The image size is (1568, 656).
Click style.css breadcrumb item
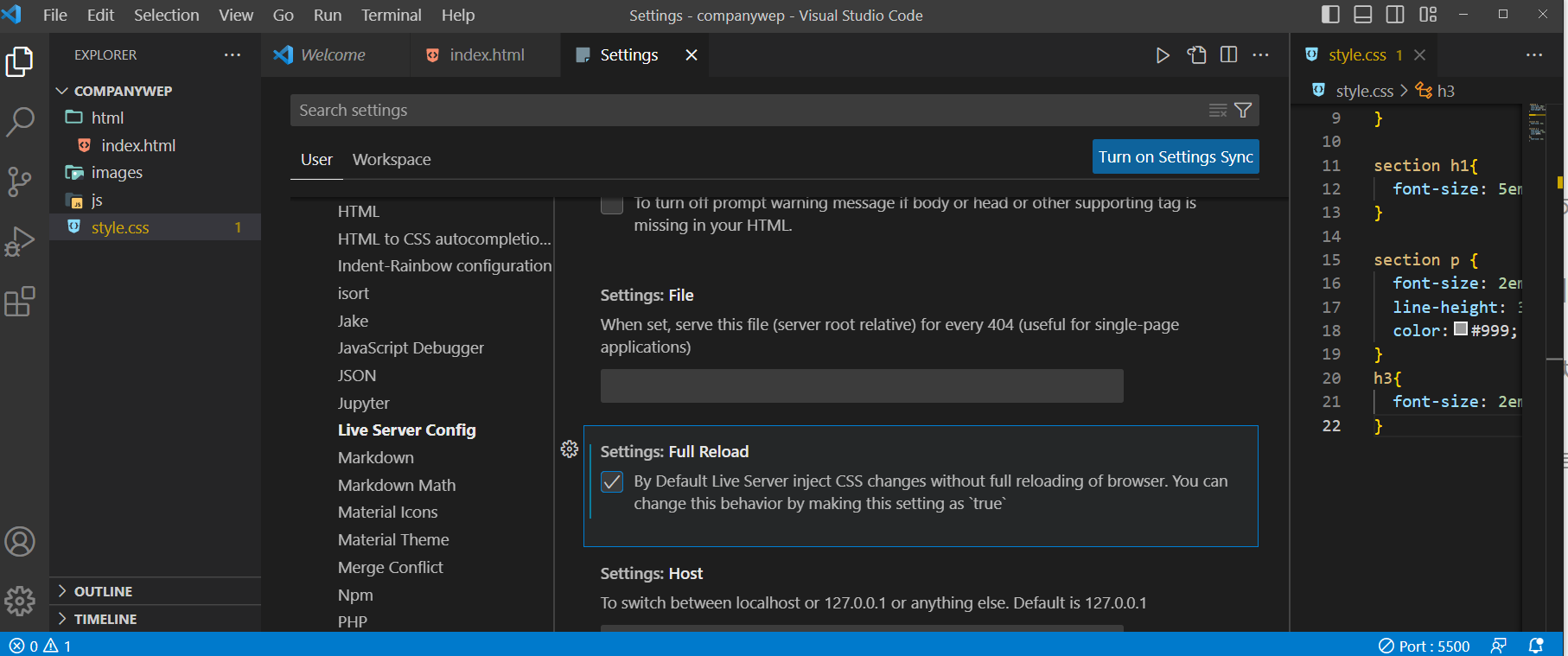point(1353,91)
